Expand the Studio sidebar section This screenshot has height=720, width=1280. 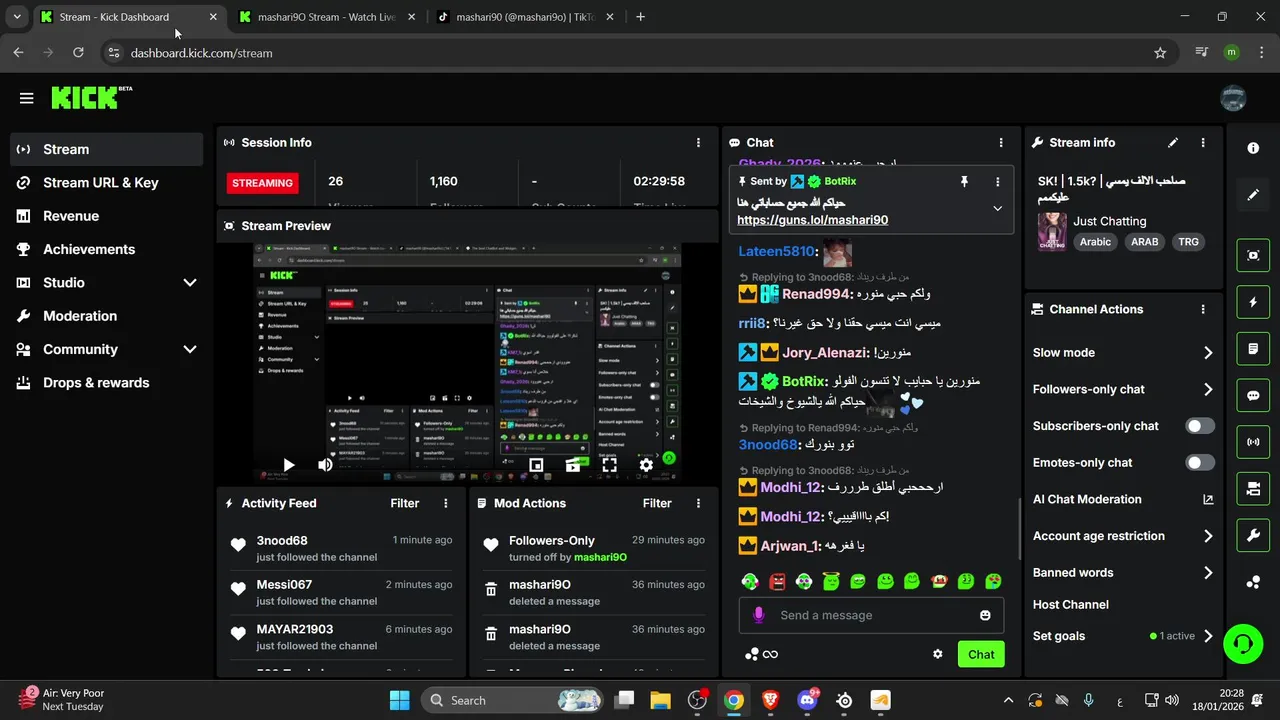click(x=190, y=283)
